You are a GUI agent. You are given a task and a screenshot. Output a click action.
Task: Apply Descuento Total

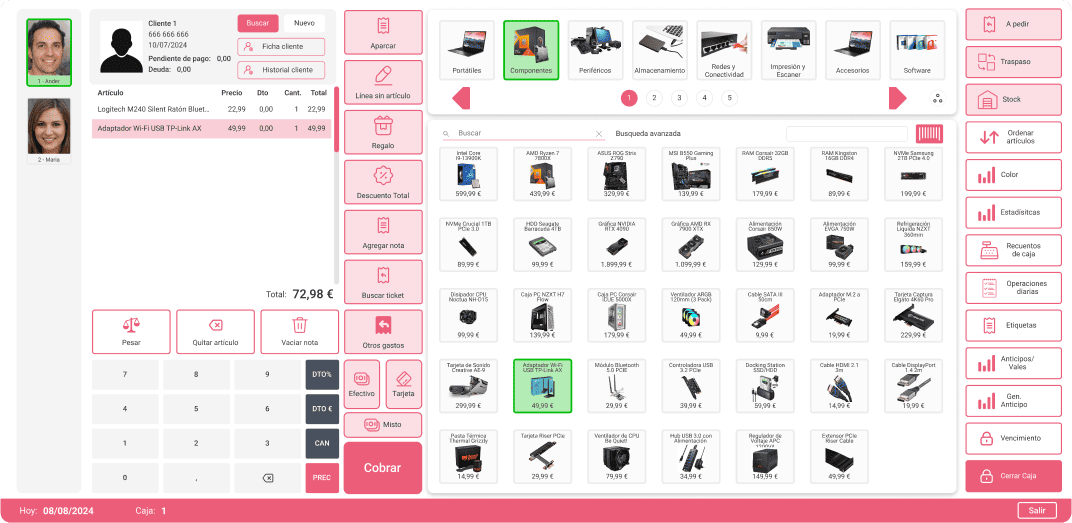tap(383, 182)
